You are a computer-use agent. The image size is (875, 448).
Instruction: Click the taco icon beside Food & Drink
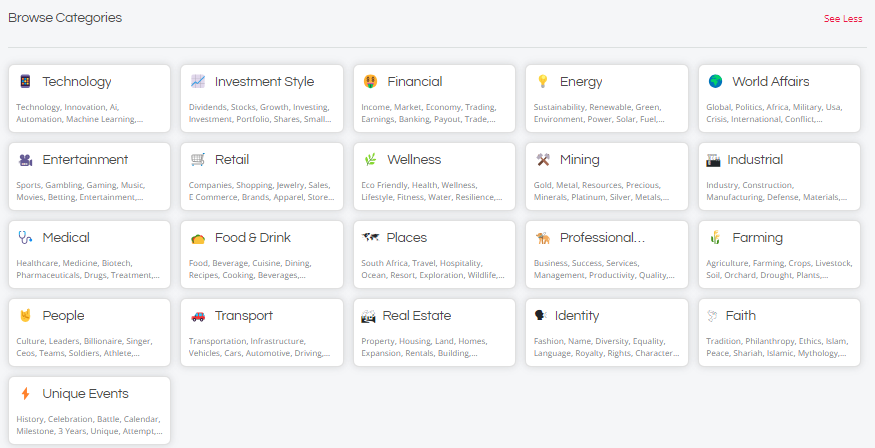point(198,238)
